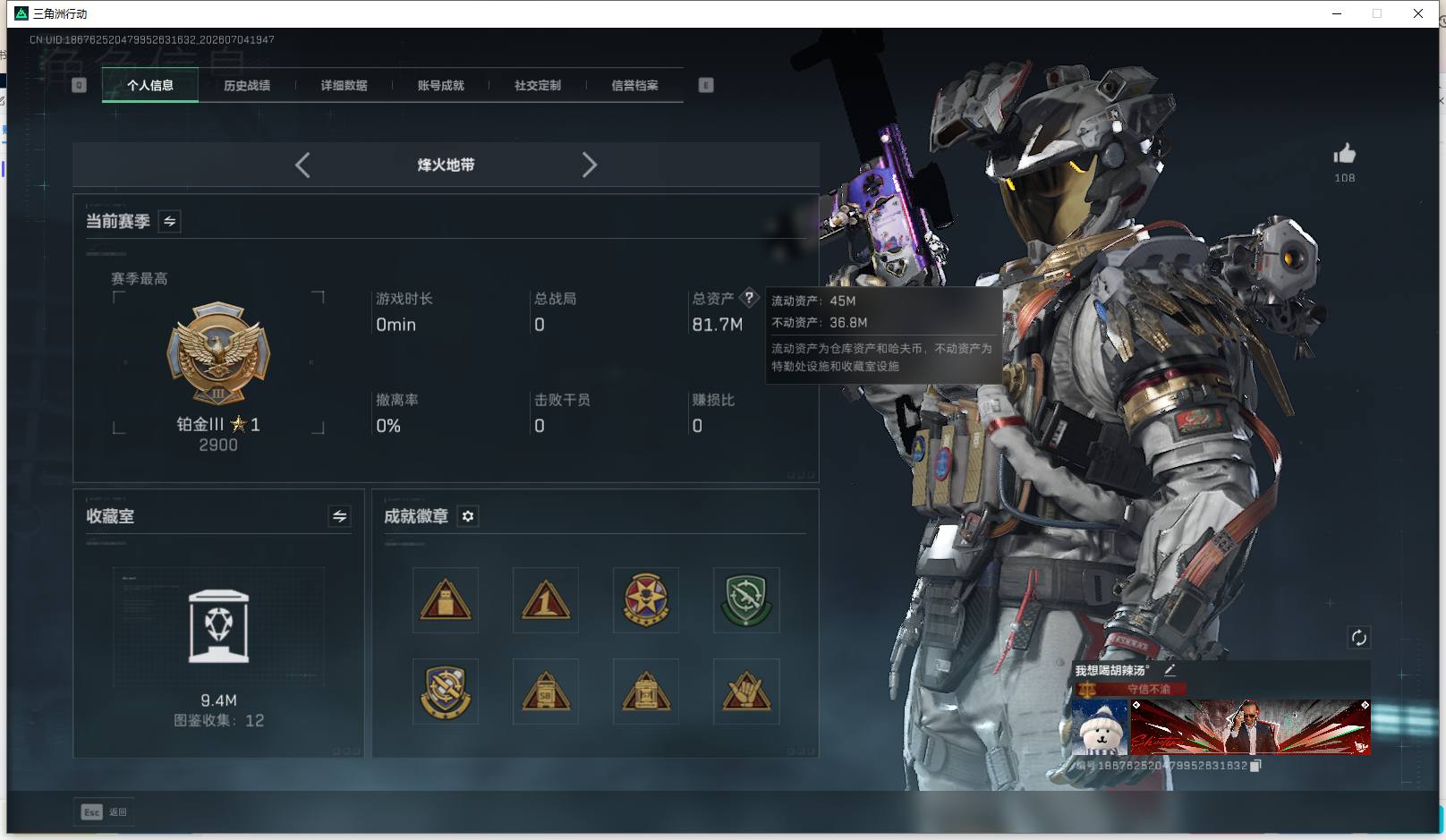Click the Q key previous-tab icon

point(79,85)
